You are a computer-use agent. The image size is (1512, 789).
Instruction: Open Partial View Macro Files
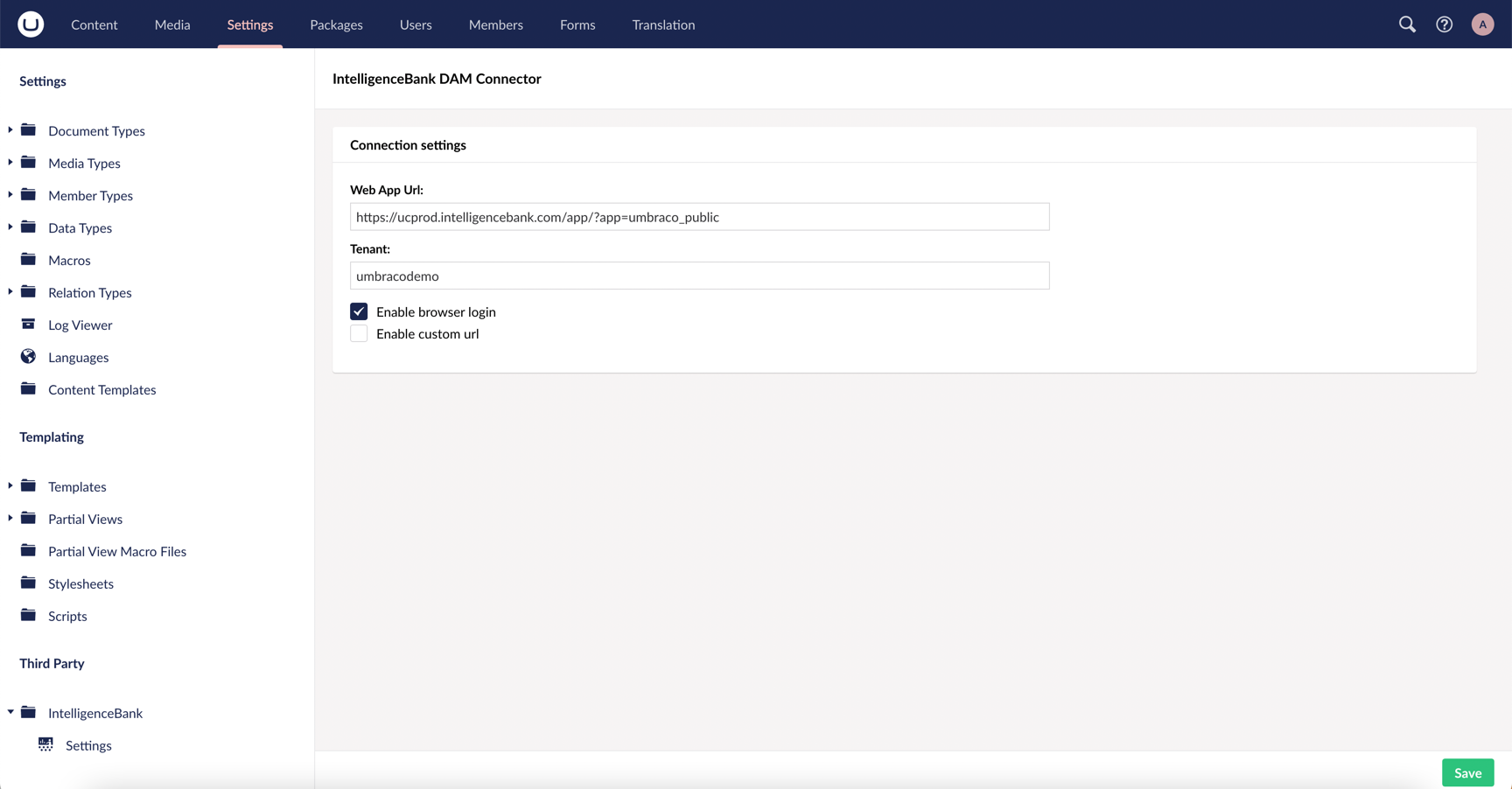coord(117,552)
